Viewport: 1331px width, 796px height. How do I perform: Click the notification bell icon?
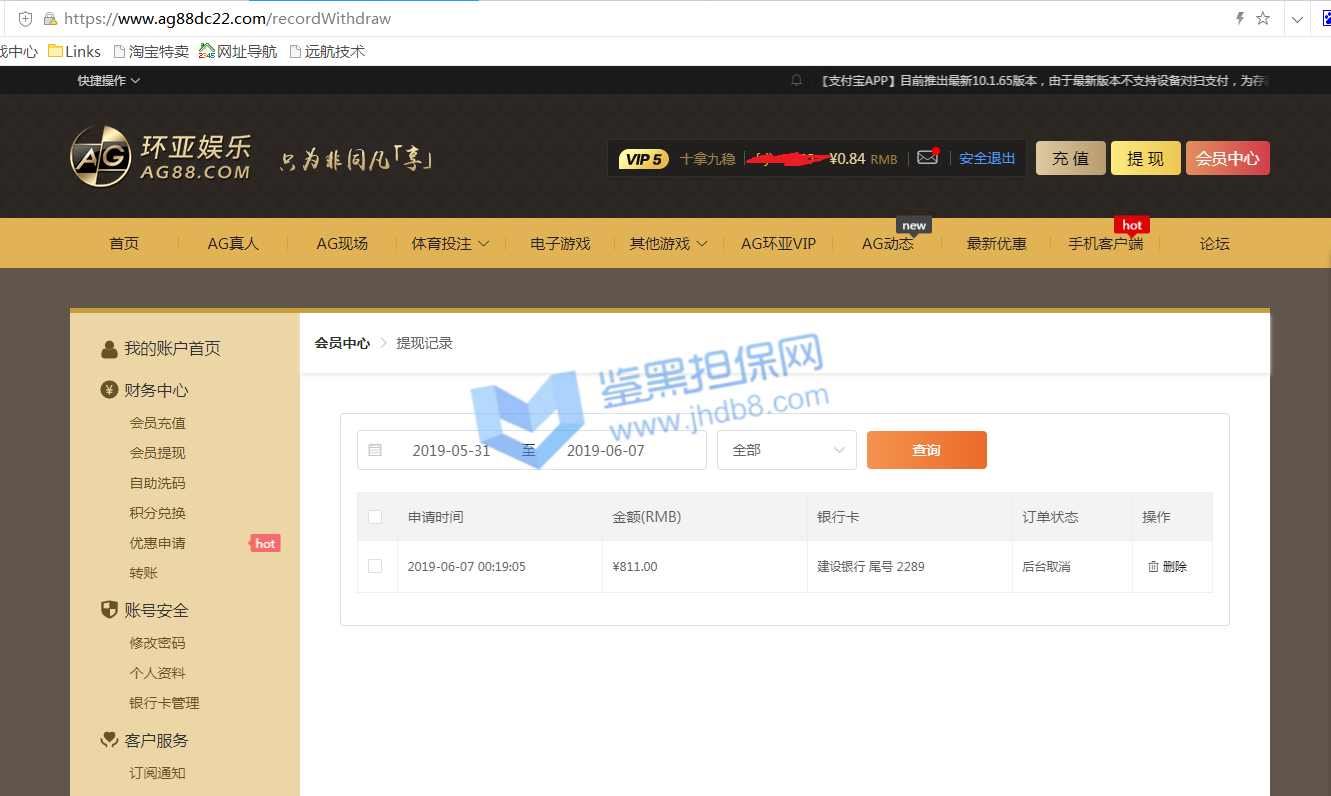pyautogui.click(x=796, y=80)
